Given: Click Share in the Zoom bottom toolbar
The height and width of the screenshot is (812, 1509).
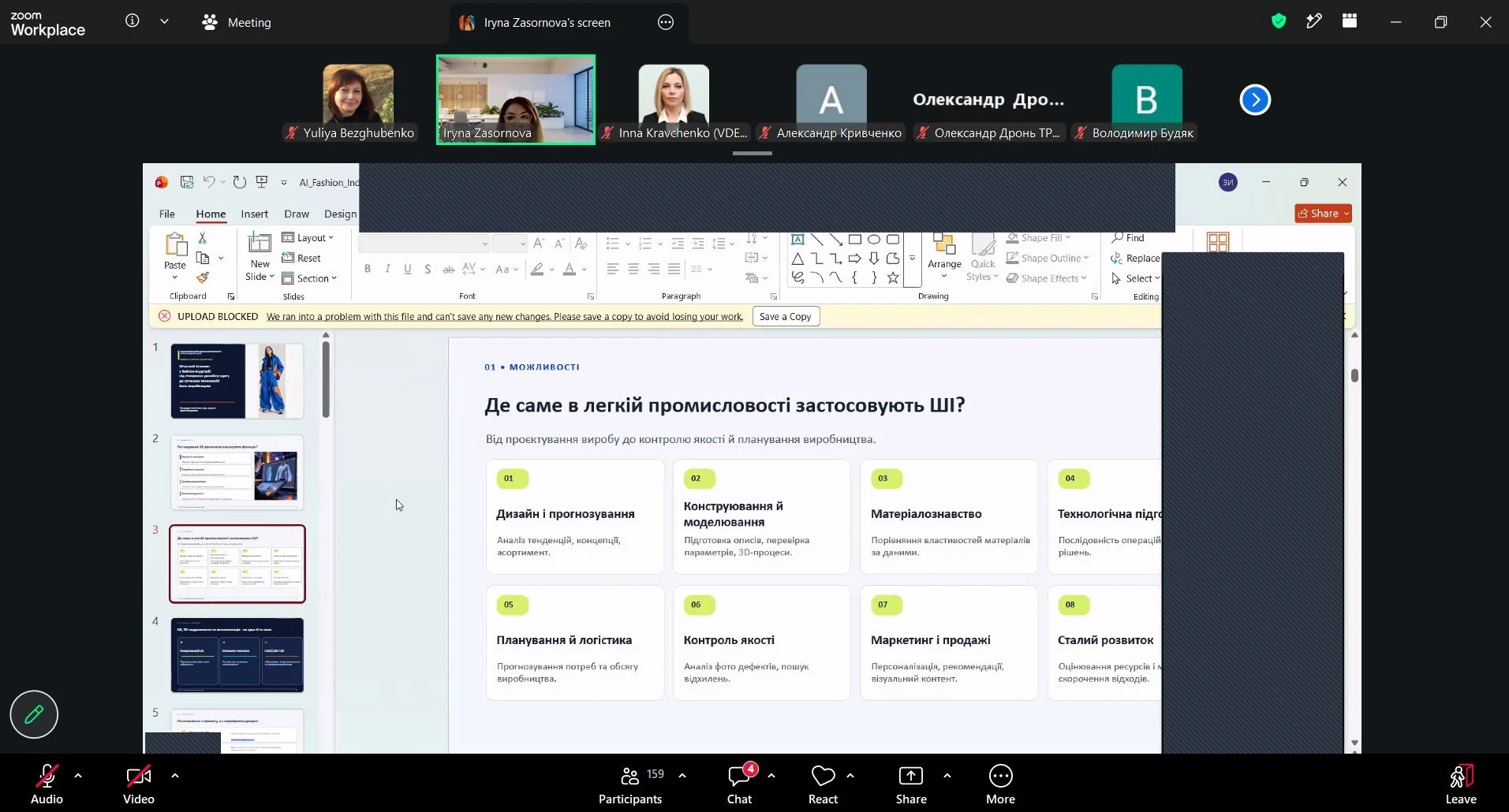Looking at the screenshot, I should click(x=911, y=785).
